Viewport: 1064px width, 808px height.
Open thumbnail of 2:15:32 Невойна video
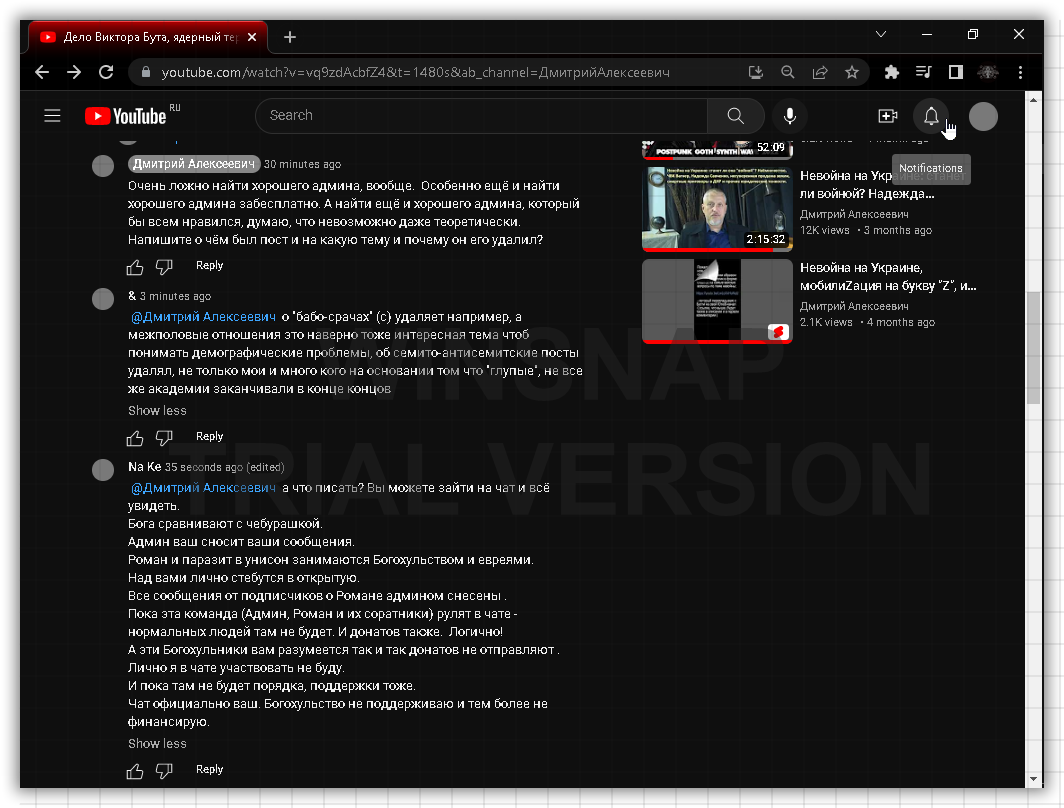[717, 209]
